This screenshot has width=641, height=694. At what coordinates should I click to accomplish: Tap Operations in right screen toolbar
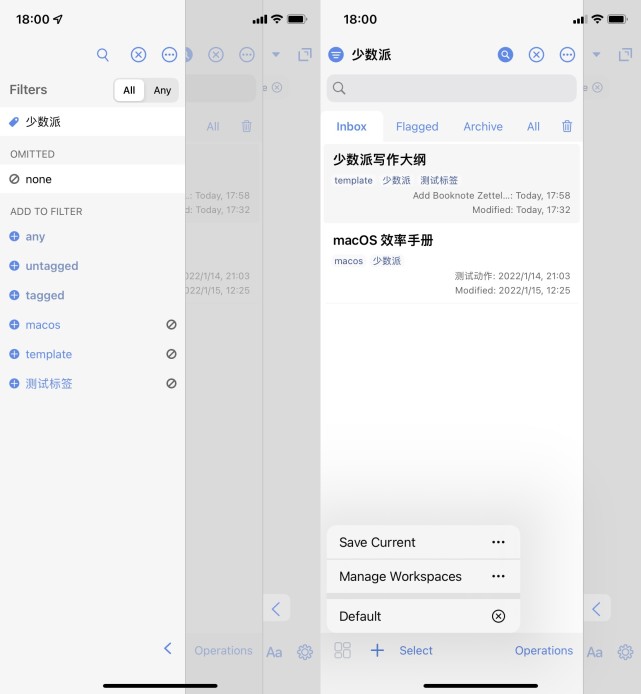tap(544, 651)
